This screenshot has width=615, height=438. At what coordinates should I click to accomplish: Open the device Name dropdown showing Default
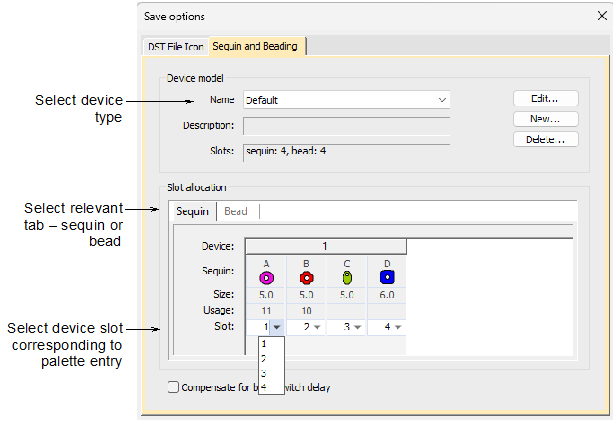pyautogui.click(x=346, y=100)
